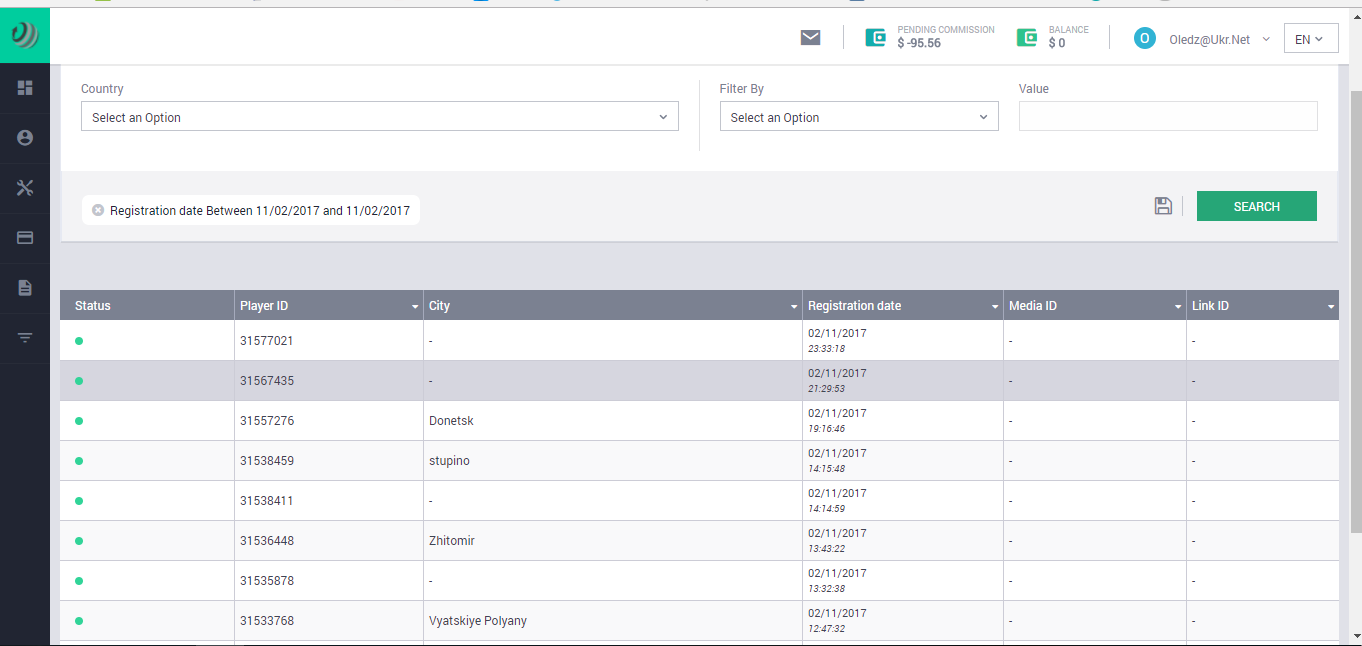Open the Country dropdown
Image resolution: width=1362 pixels, height=646 pixels.
click(379, 117)
